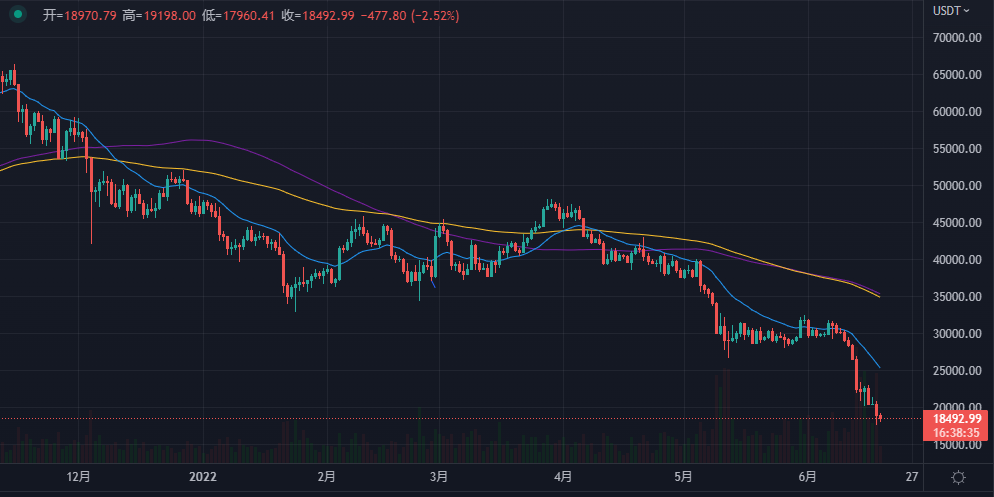Click the change percentage (−2.52%)

click(436, 16)
